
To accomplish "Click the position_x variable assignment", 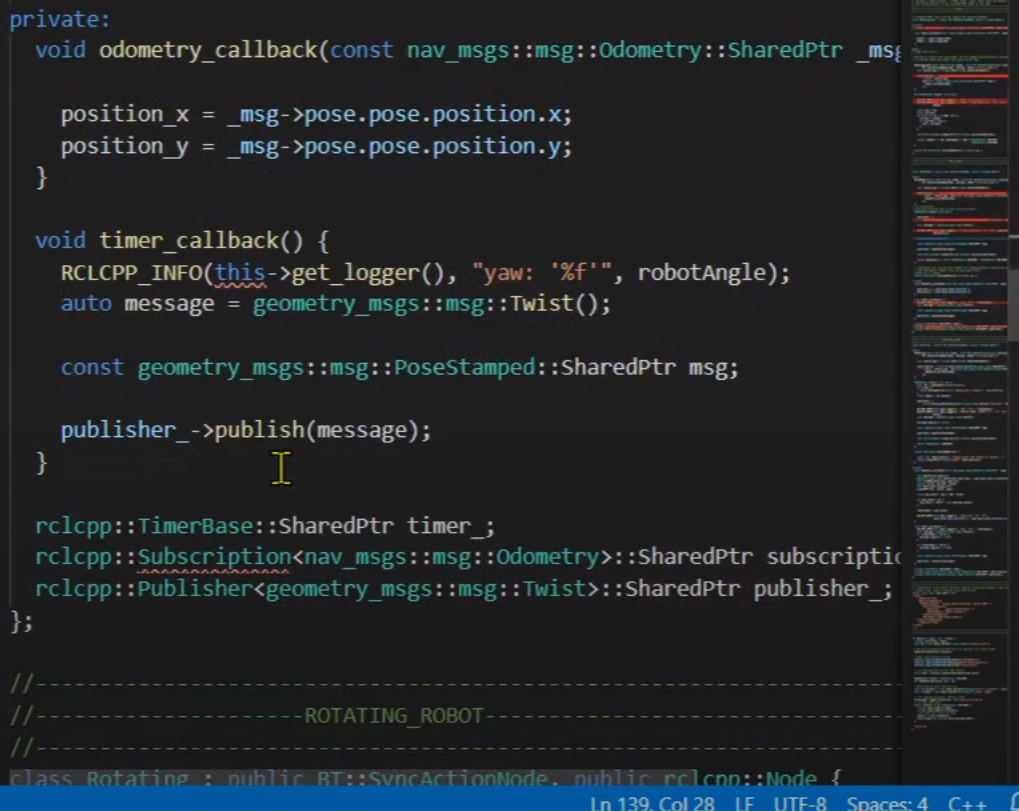I will click(125, 115).
